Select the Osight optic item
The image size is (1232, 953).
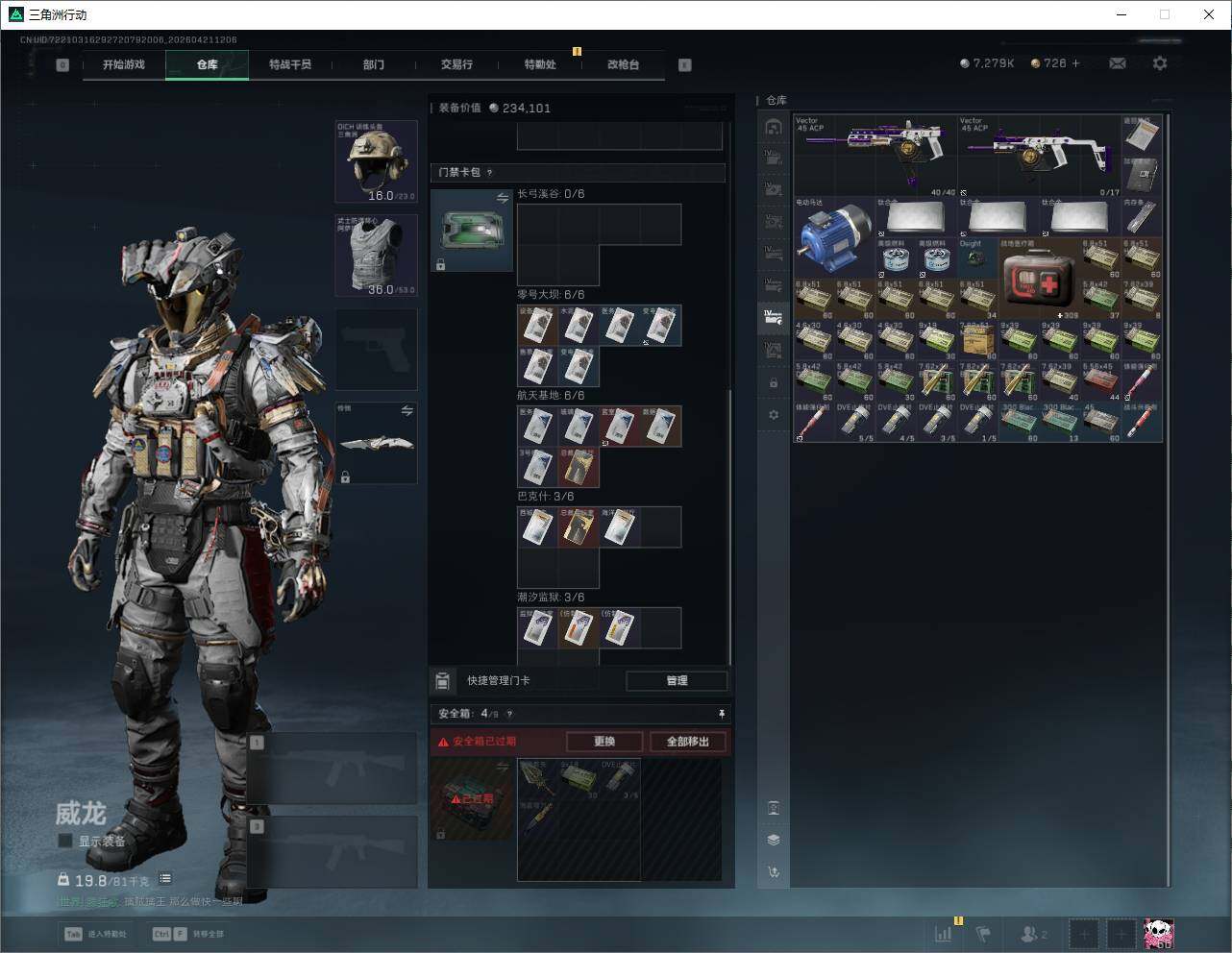point(977,257)
